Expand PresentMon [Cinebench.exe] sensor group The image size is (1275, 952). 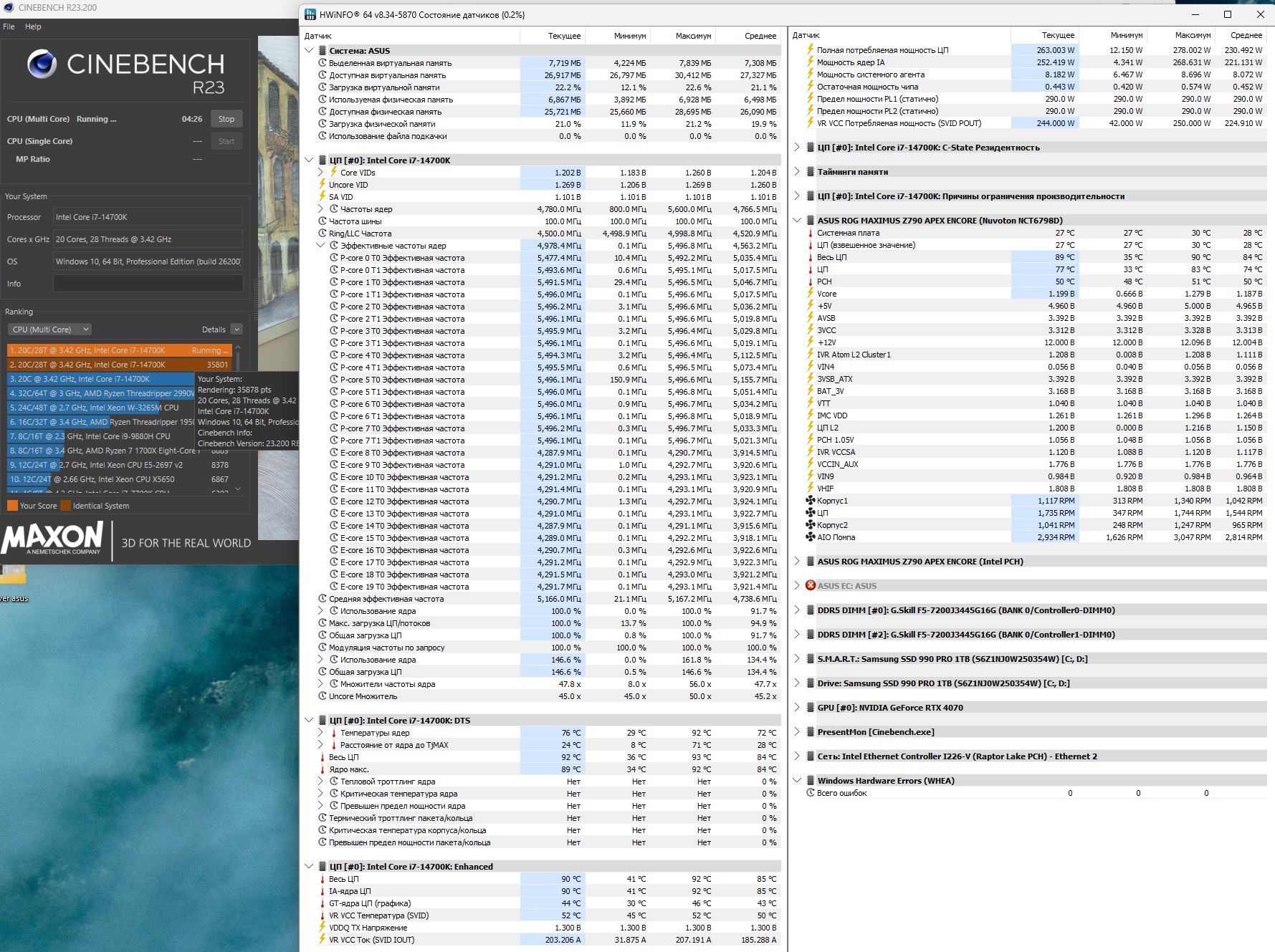point(797,732)
